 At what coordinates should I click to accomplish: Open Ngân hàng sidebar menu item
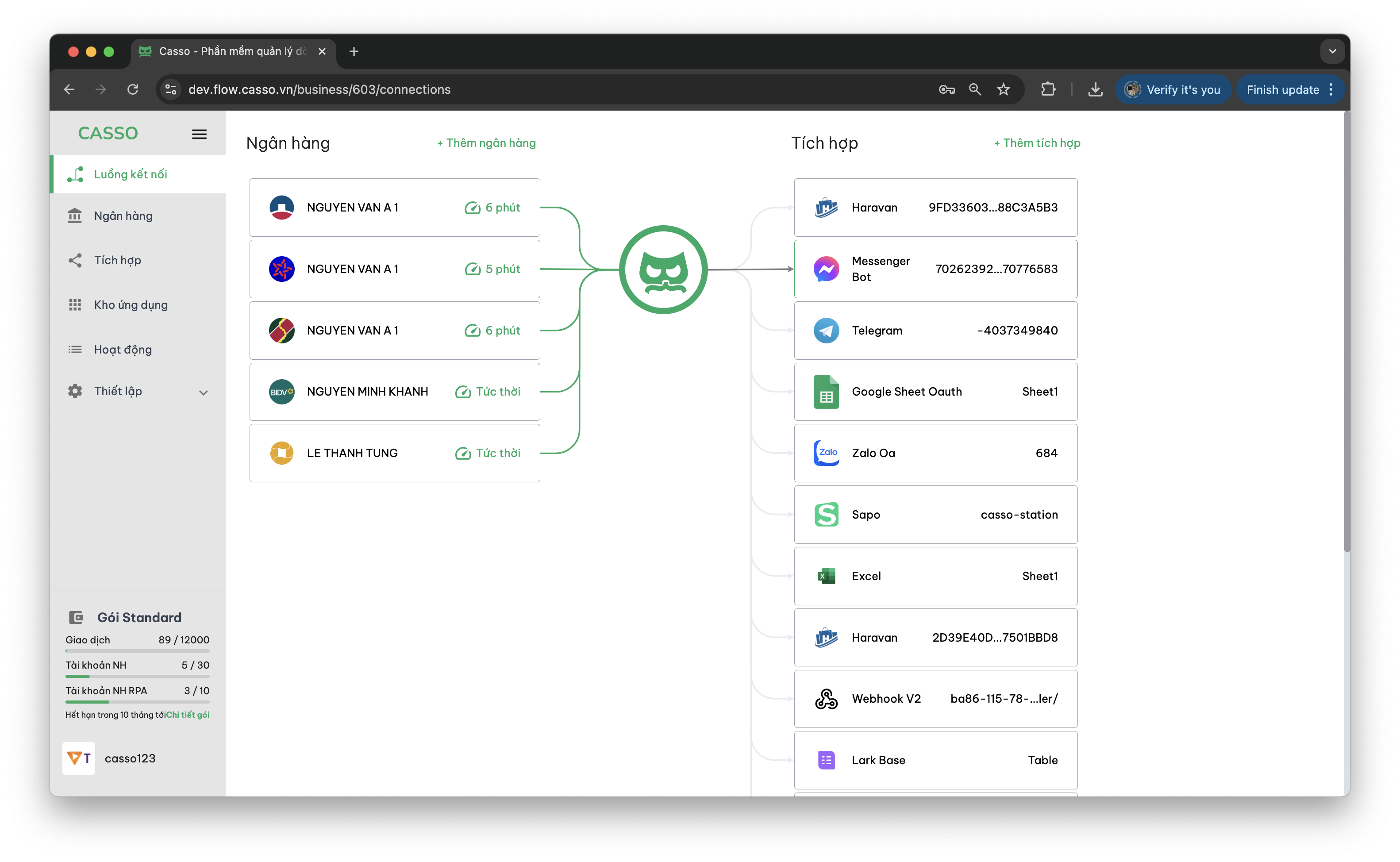pyautogui.click(x=138, y=216)
